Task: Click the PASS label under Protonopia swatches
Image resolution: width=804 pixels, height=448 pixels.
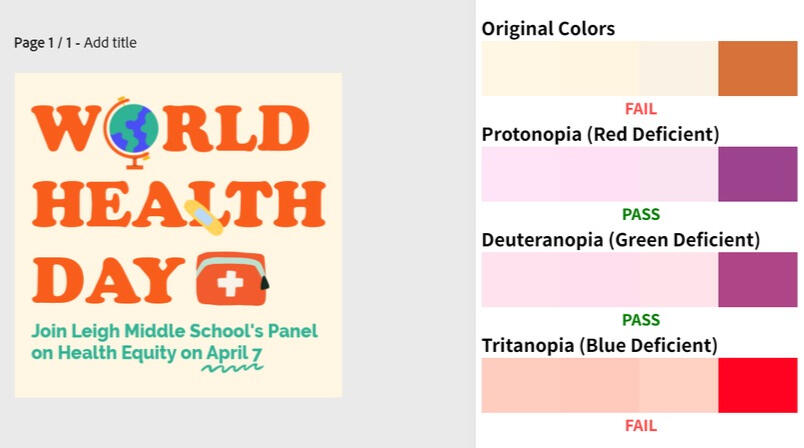Action: (x=640, y=214)
